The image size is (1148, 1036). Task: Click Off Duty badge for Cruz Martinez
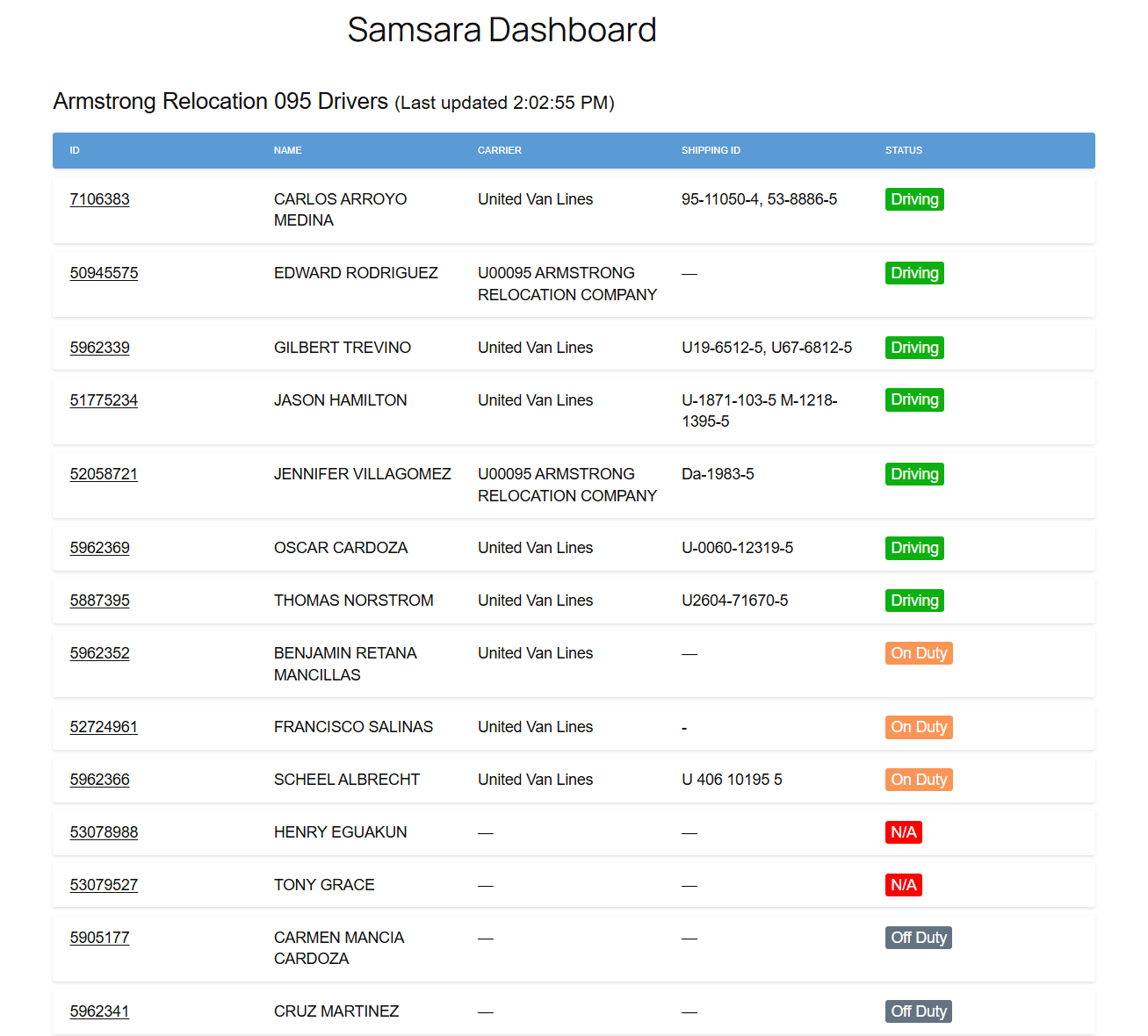click(919, 1011)
